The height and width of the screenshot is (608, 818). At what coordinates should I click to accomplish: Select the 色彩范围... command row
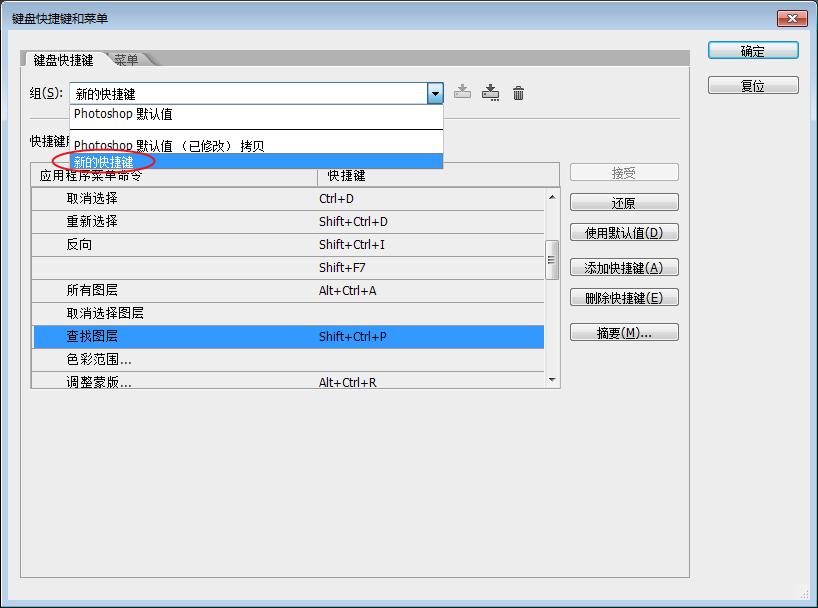coord(288,360)
